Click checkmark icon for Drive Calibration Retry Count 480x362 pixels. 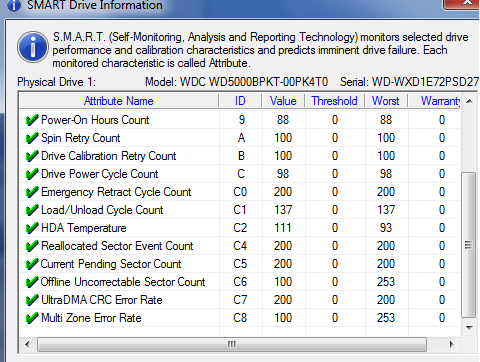[32, 156]
